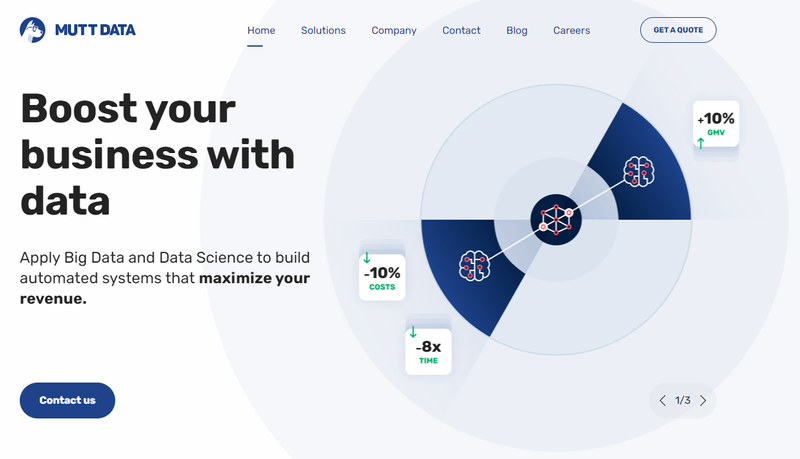
Task: Click the central network cube icon
Action: [556, 220]
